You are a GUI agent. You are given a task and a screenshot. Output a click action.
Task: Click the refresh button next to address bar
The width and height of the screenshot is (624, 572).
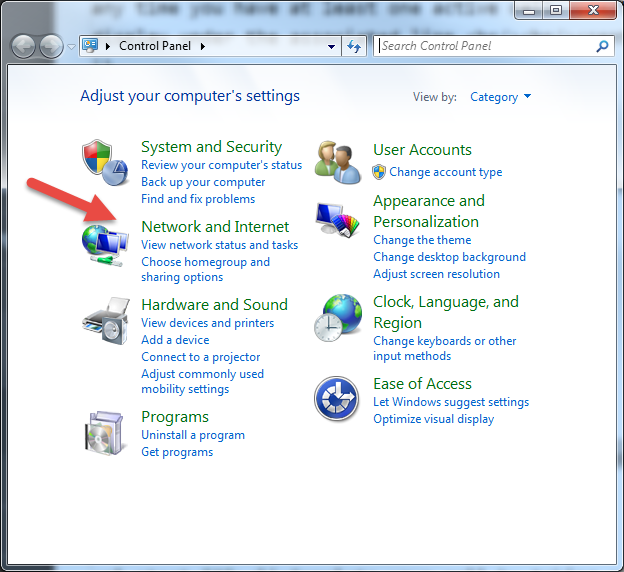coord(354,46)
